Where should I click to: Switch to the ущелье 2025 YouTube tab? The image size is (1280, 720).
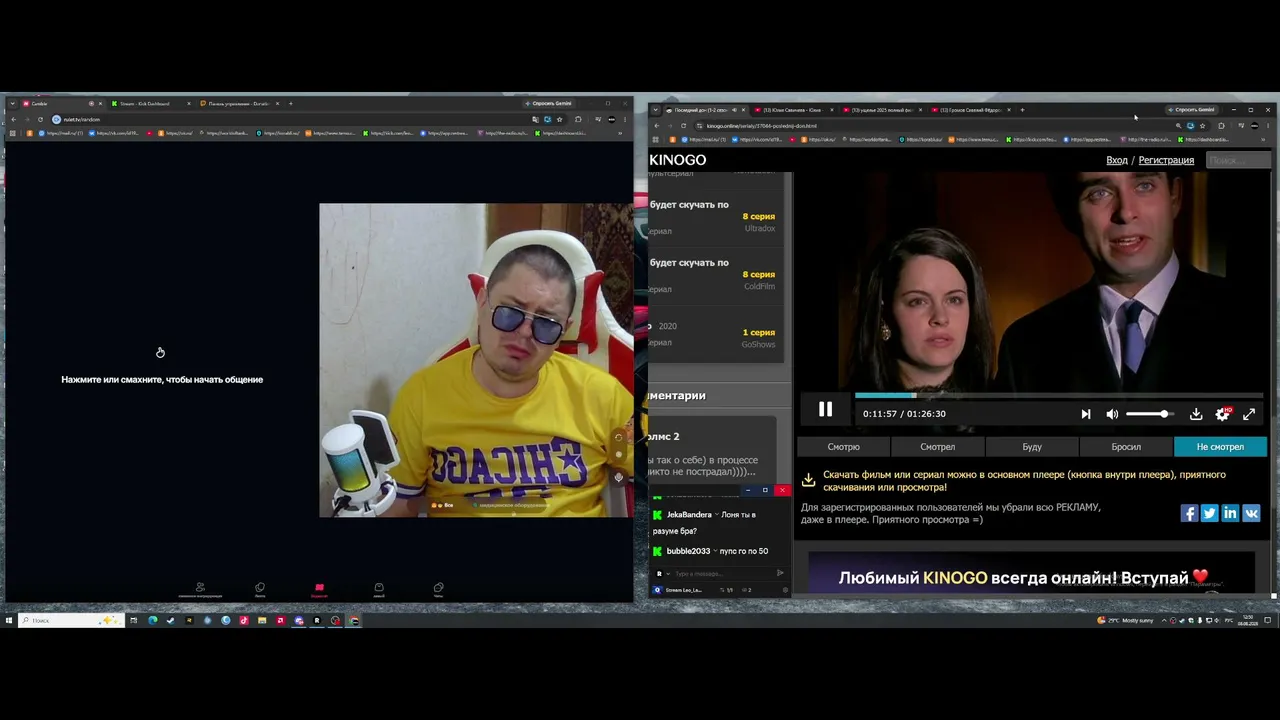881,110
